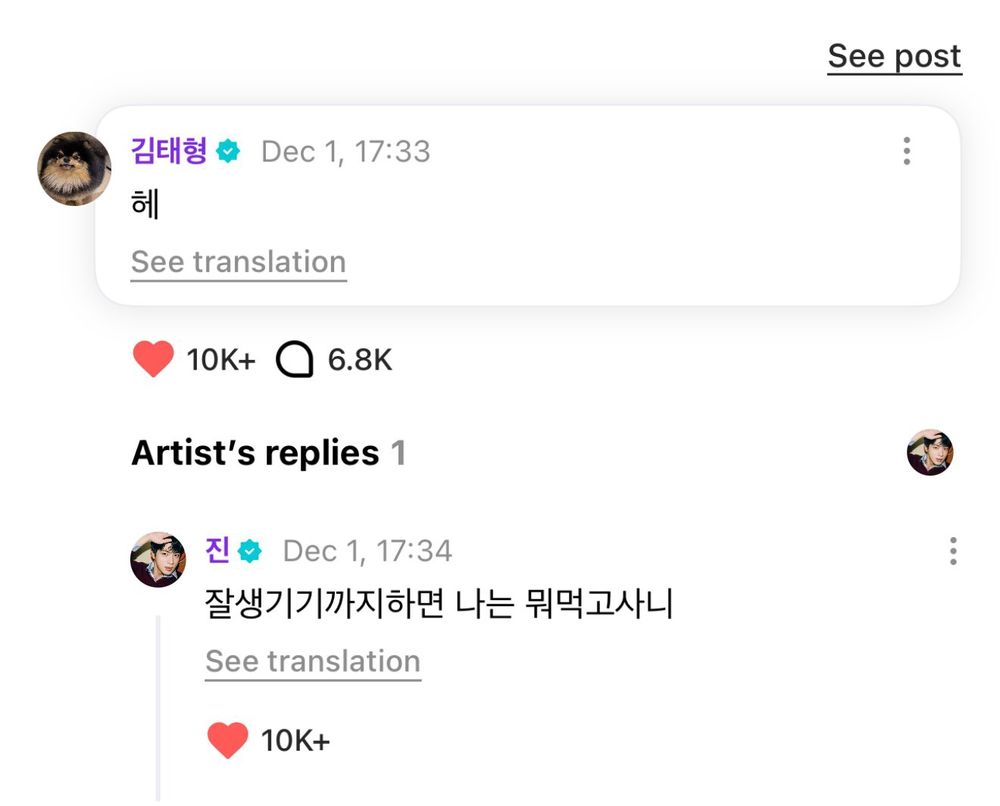Click the 6.8K reply count
The image size is (1000, 806).
click(x=360, y=360)
